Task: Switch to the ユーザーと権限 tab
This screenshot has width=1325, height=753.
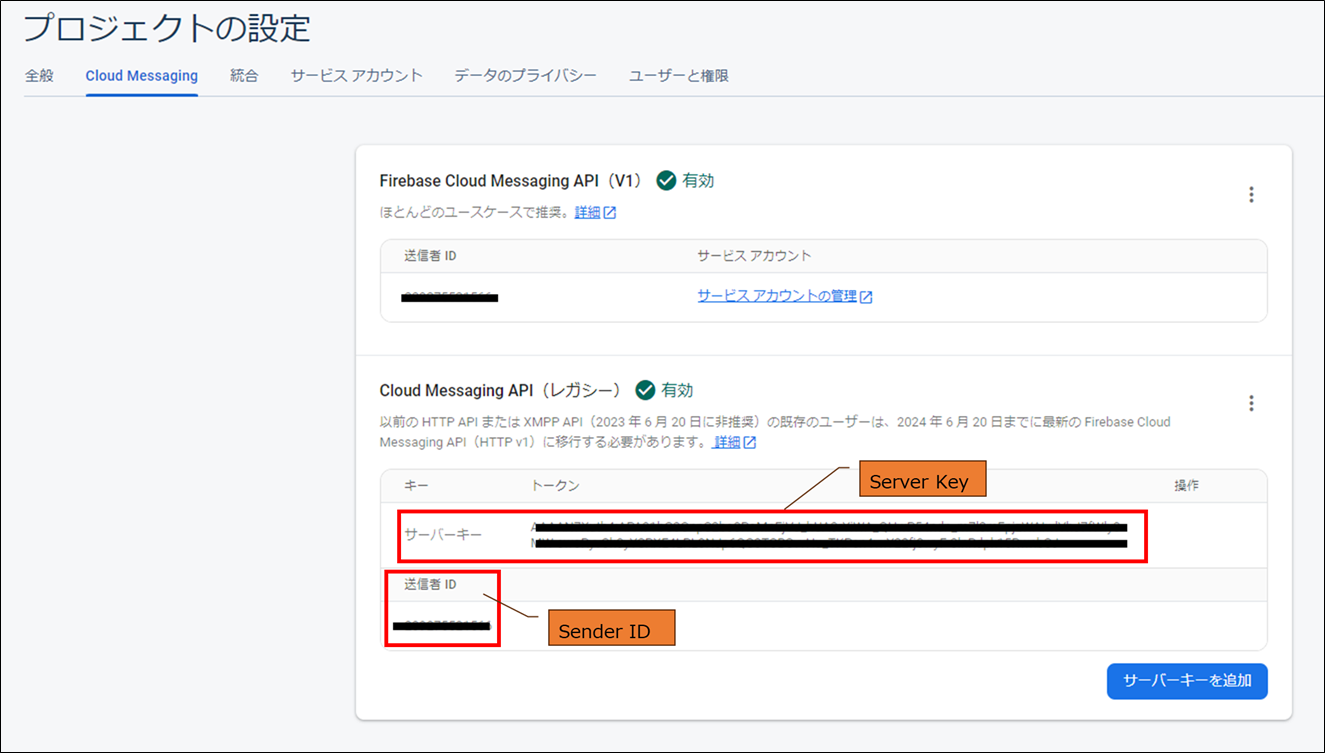Action: coord(678,76)
